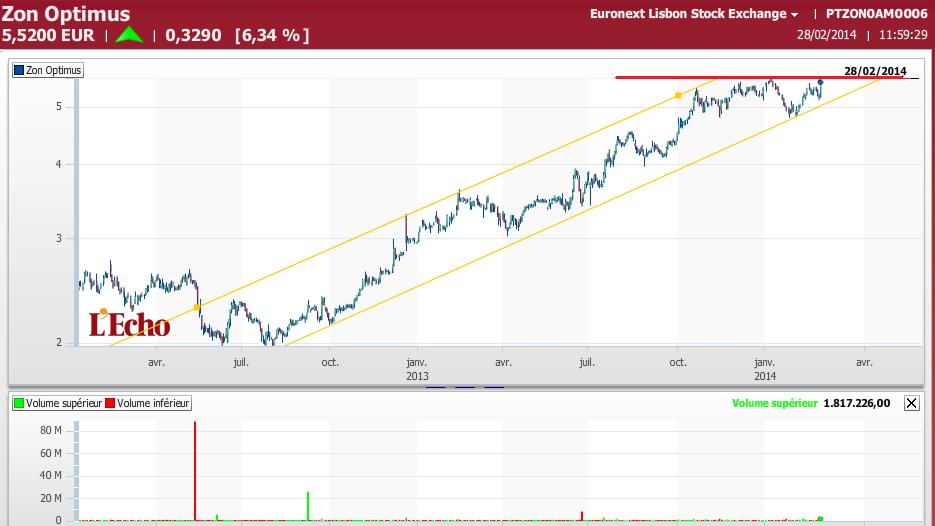Select the PTZON0AM0006 ISIN code
935x526 pixels.
click(876, 14)
